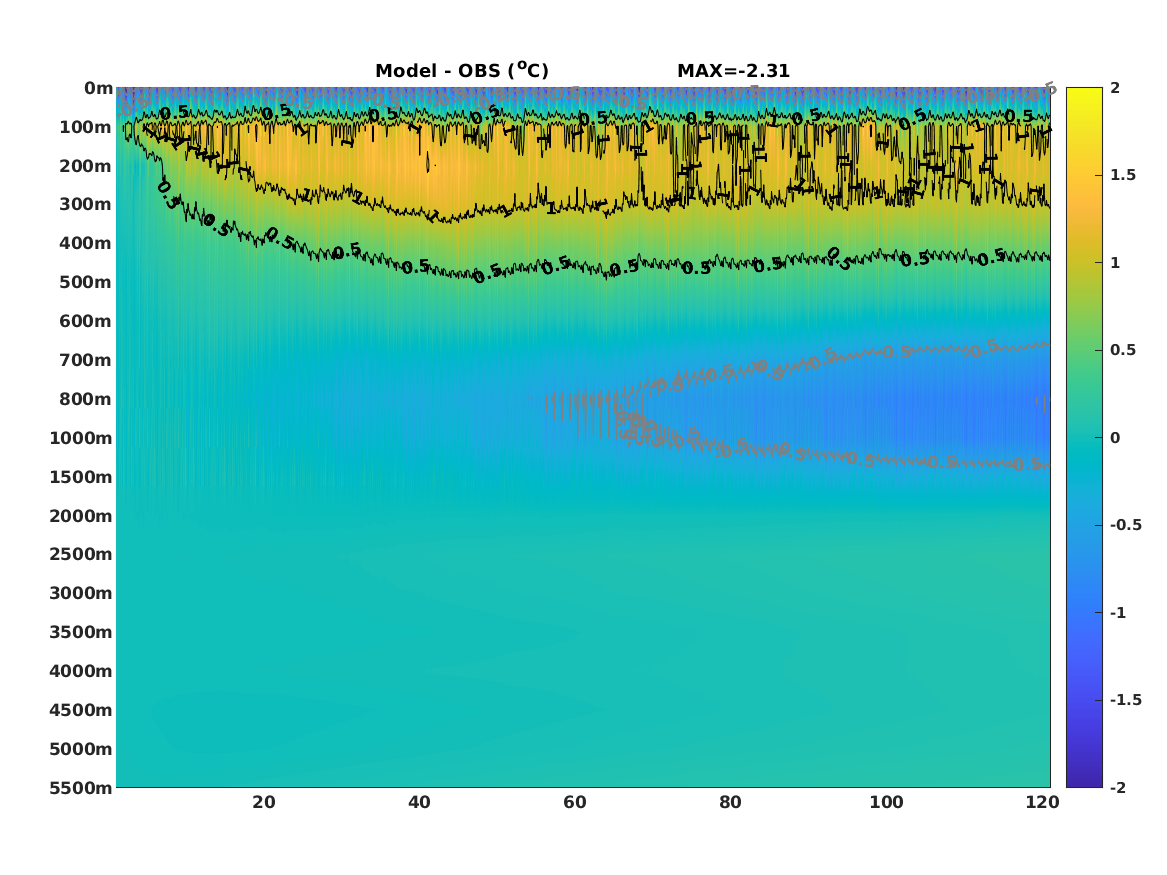This screenshot has width=1167, height=875.
Task: Click the y-axis label '2500m'
Action: 81,554
